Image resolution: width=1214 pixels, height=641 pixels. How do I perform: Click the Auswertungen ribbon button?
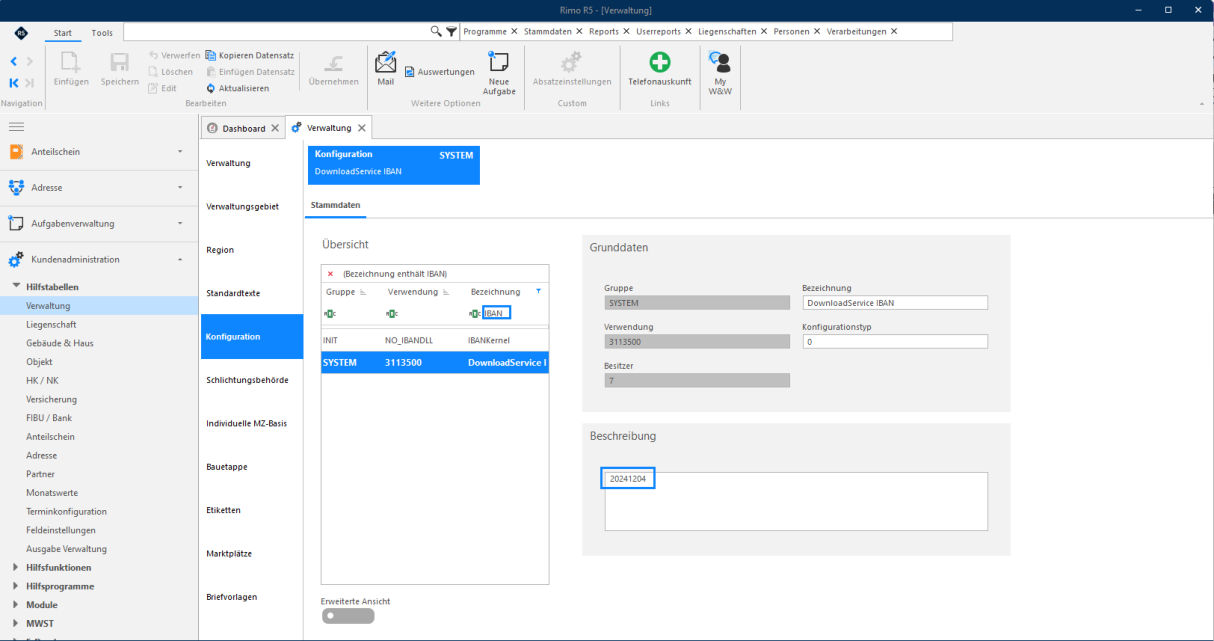pos(439,72)
